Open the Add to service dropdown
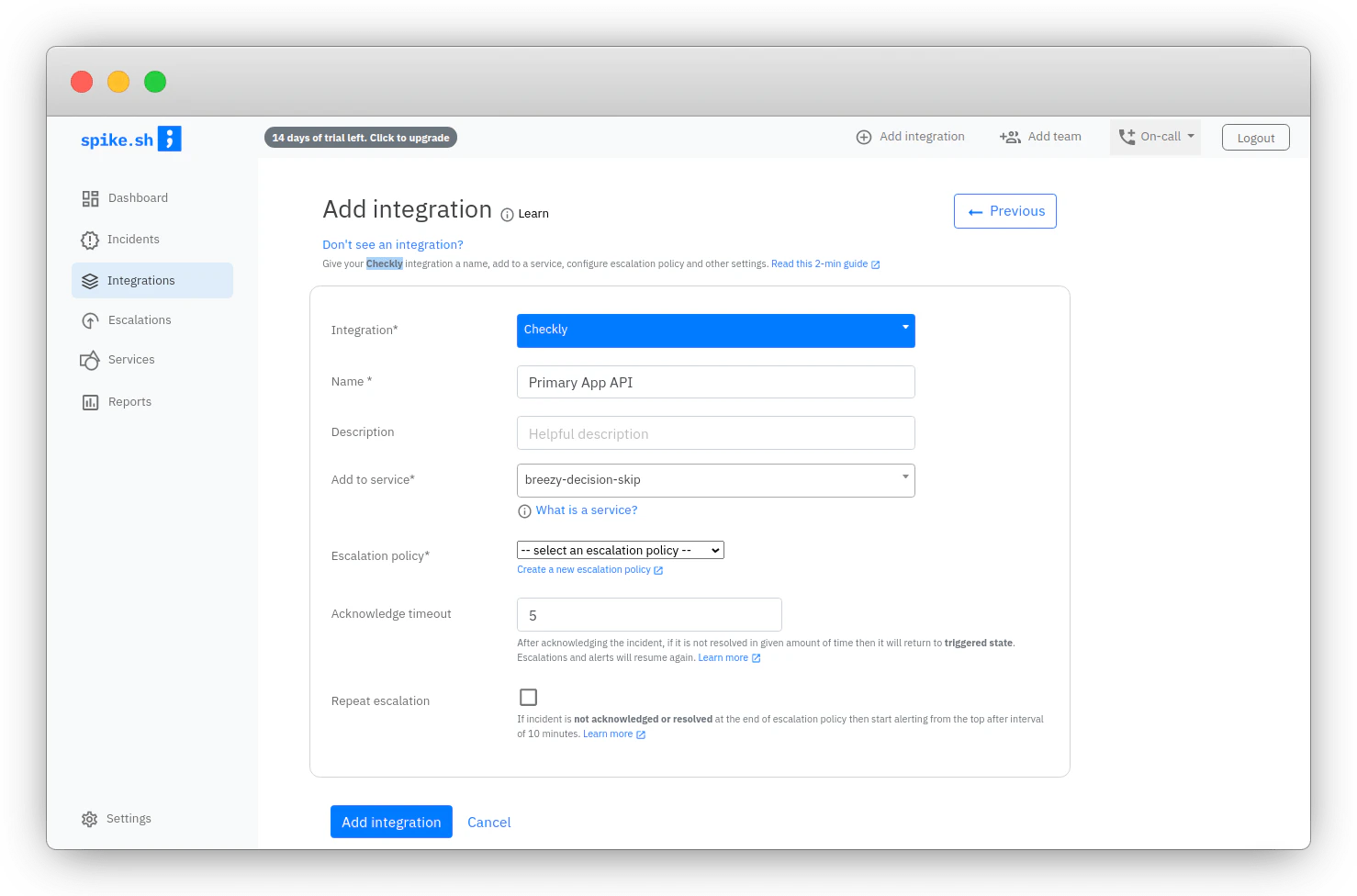Image resolution: width=1357 pixels, height=896 pixels. click(x=716, y=480)
